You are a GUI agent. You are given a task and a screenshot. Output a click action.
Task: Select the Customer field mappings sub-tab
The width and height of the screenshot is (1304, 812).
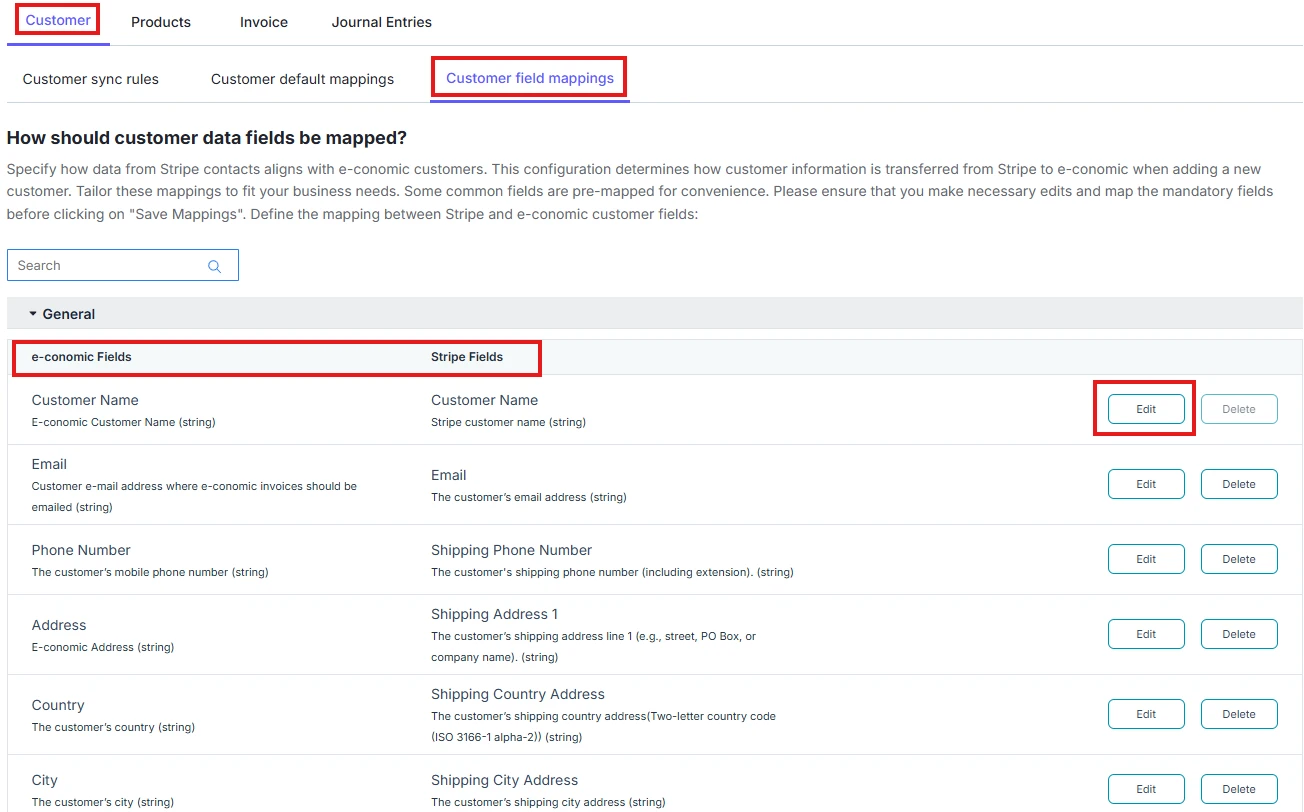pyautogui.click(x=530, y=78)
